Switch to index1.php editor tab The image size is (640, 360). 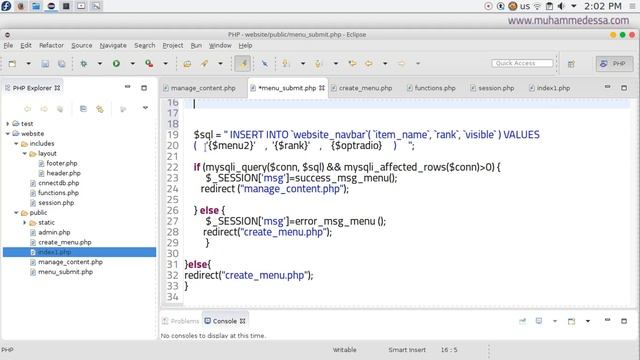pos(549,88)
